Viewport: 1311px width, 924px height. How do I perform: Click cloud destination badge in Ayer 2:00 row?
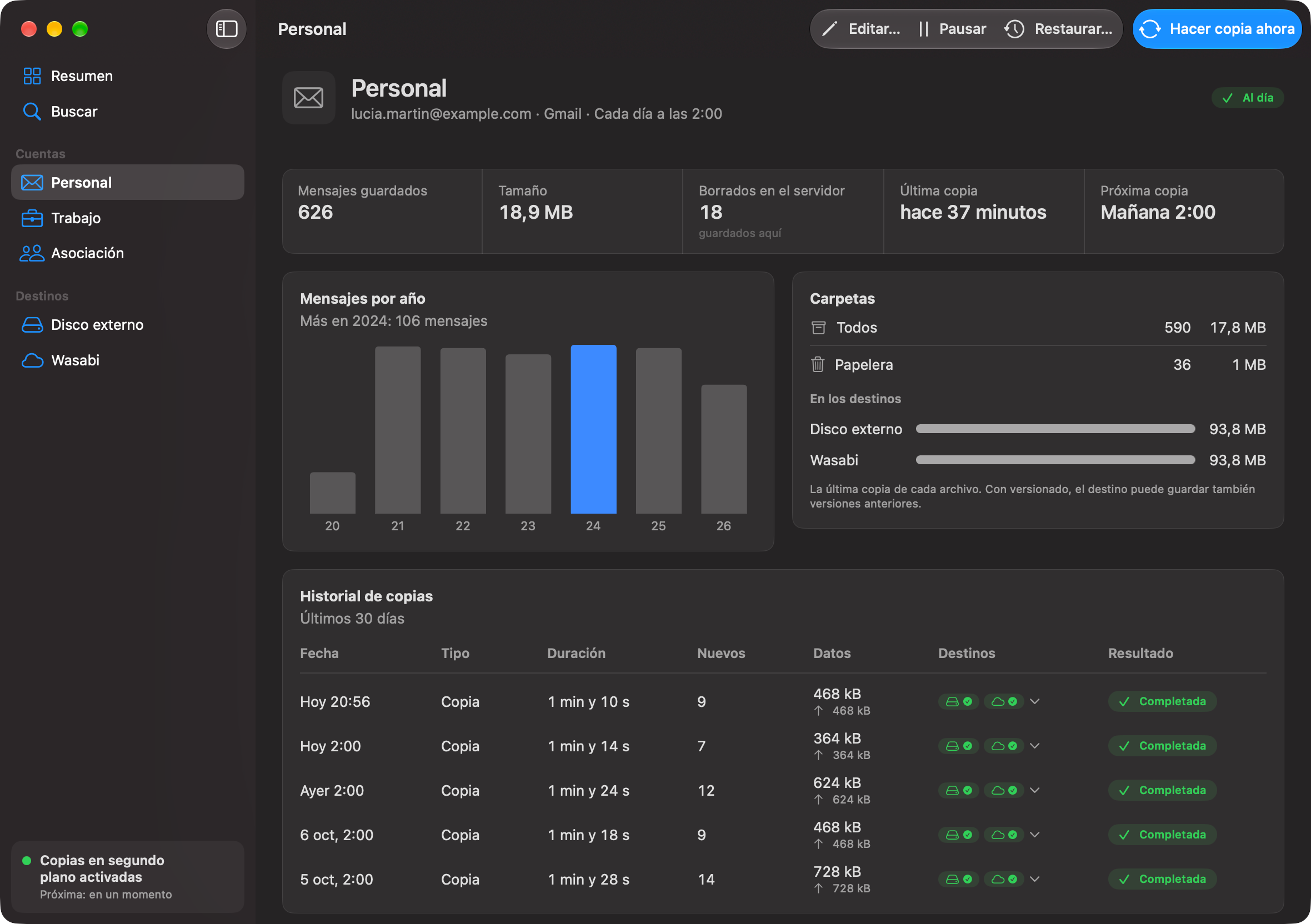point(1004,790)
